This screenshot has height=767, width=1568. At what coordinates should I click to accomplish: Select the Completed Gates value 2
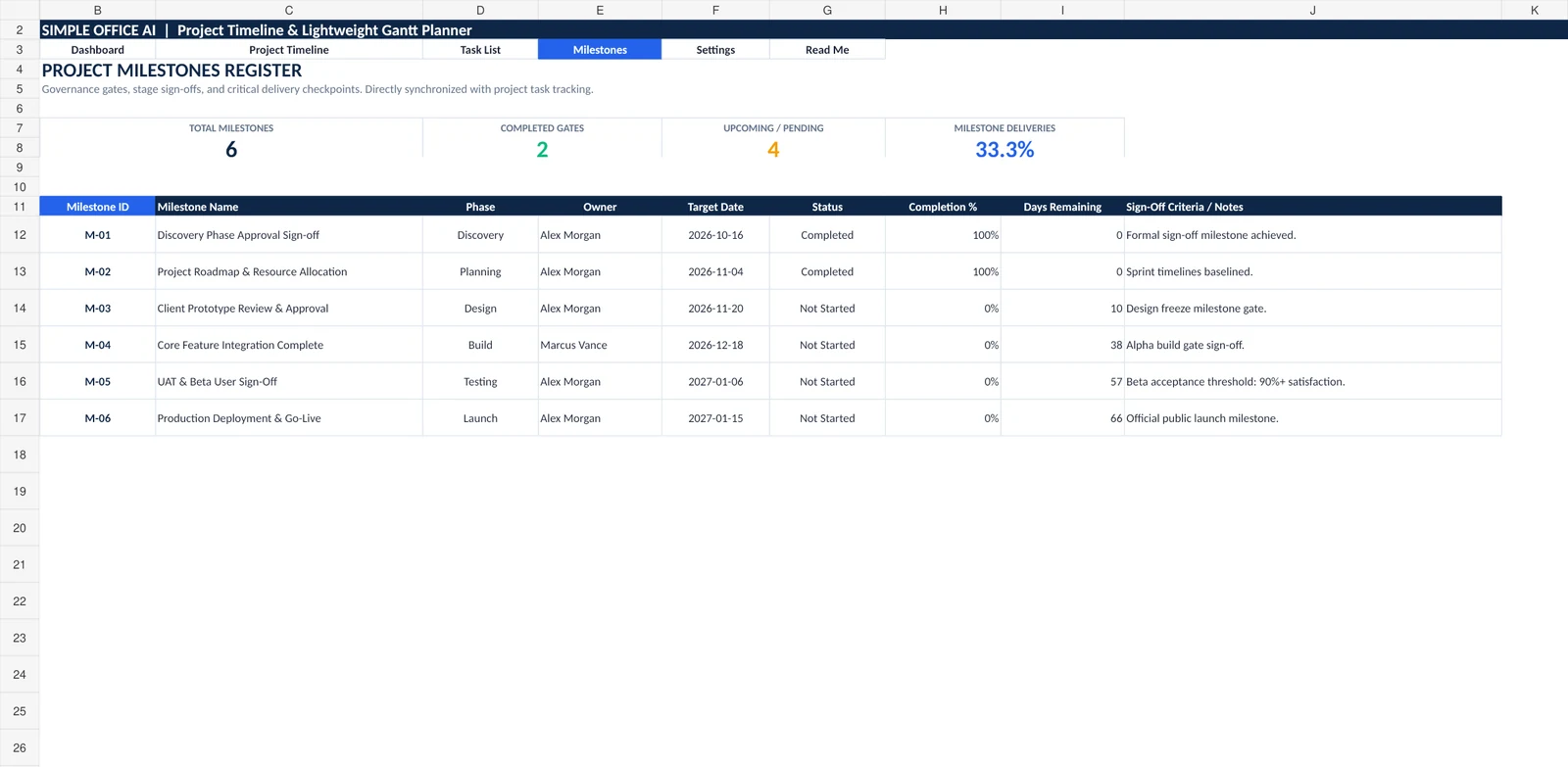542,150
